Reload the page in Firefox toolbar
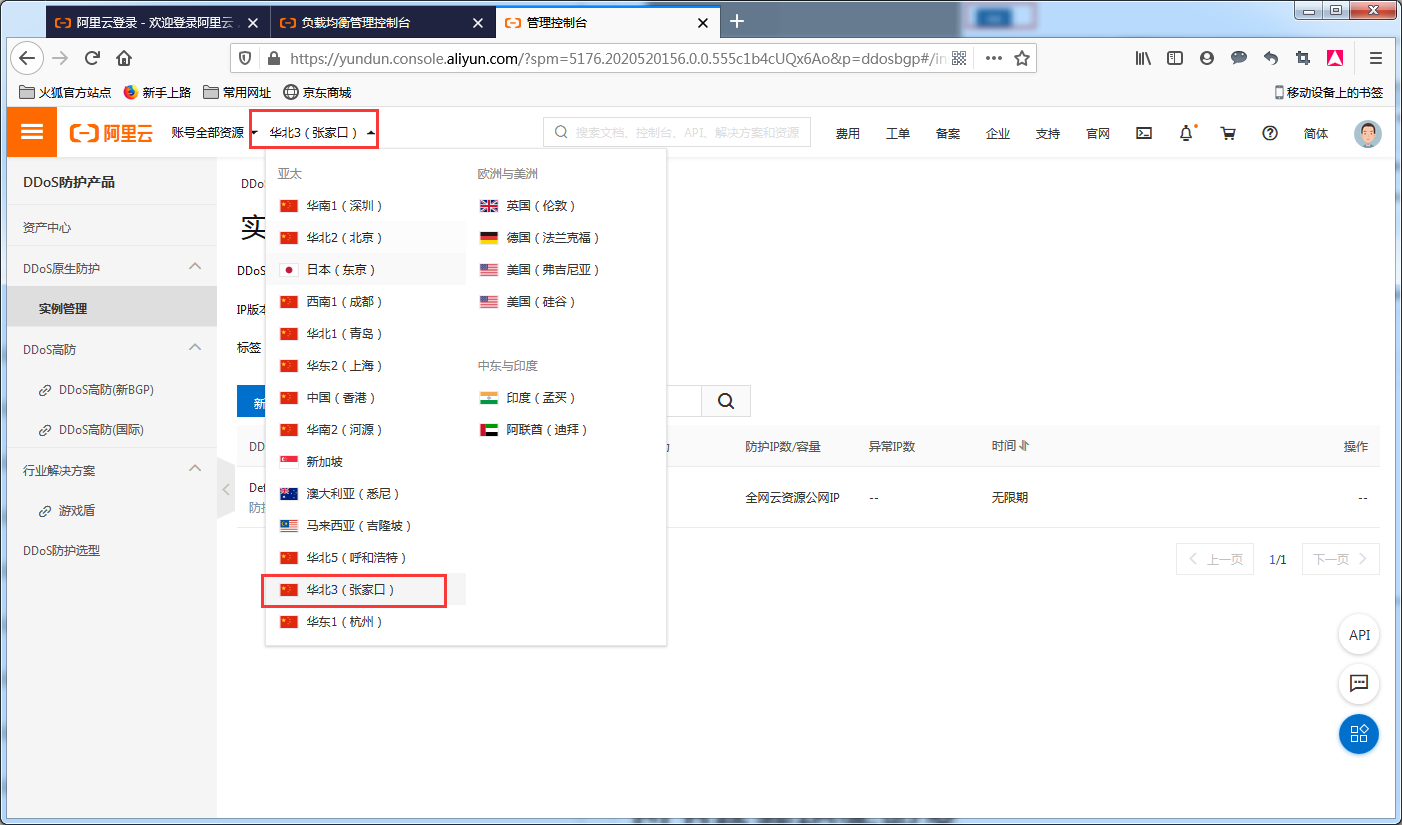The width and height of the screenshot is (1402, 825). 92,58
